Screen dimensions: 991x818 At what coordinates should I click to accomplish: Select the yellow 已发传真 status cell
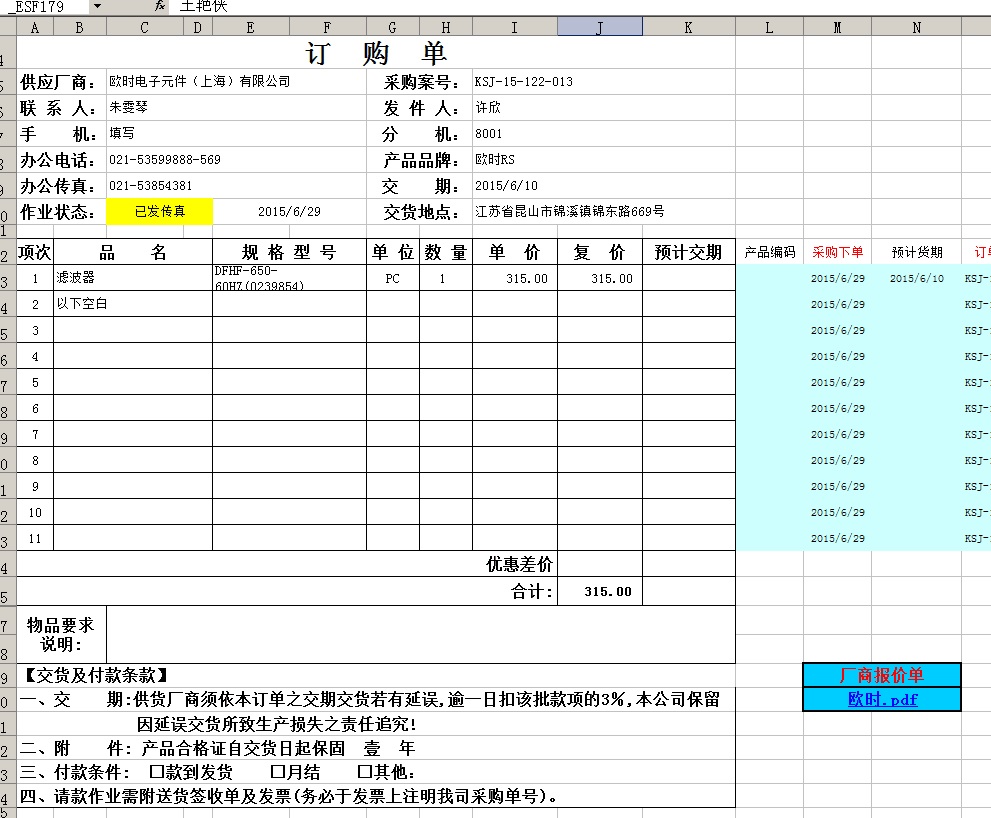[160, 212]
